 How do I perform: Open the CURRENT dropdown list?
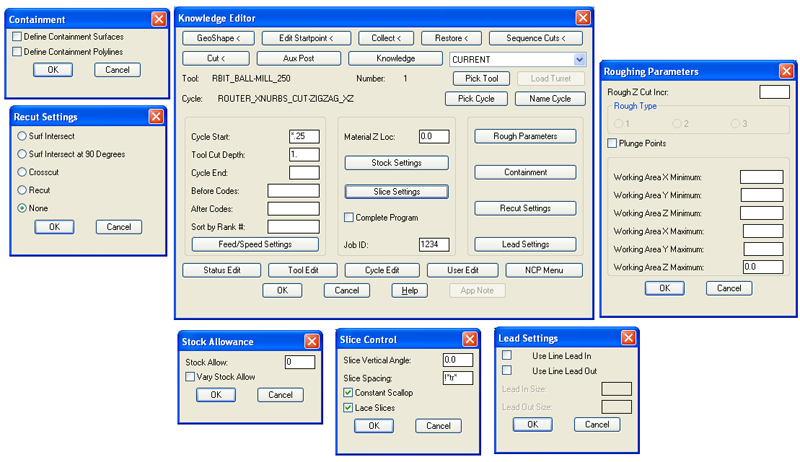click(x=580, y=60)
